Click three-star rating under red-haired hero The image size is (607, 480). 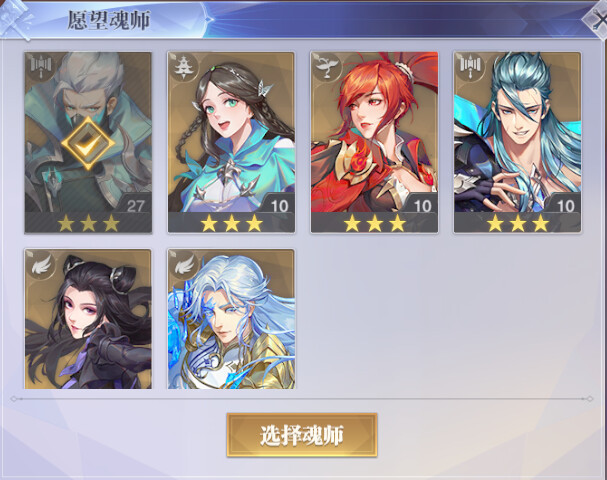pos(375,223)
